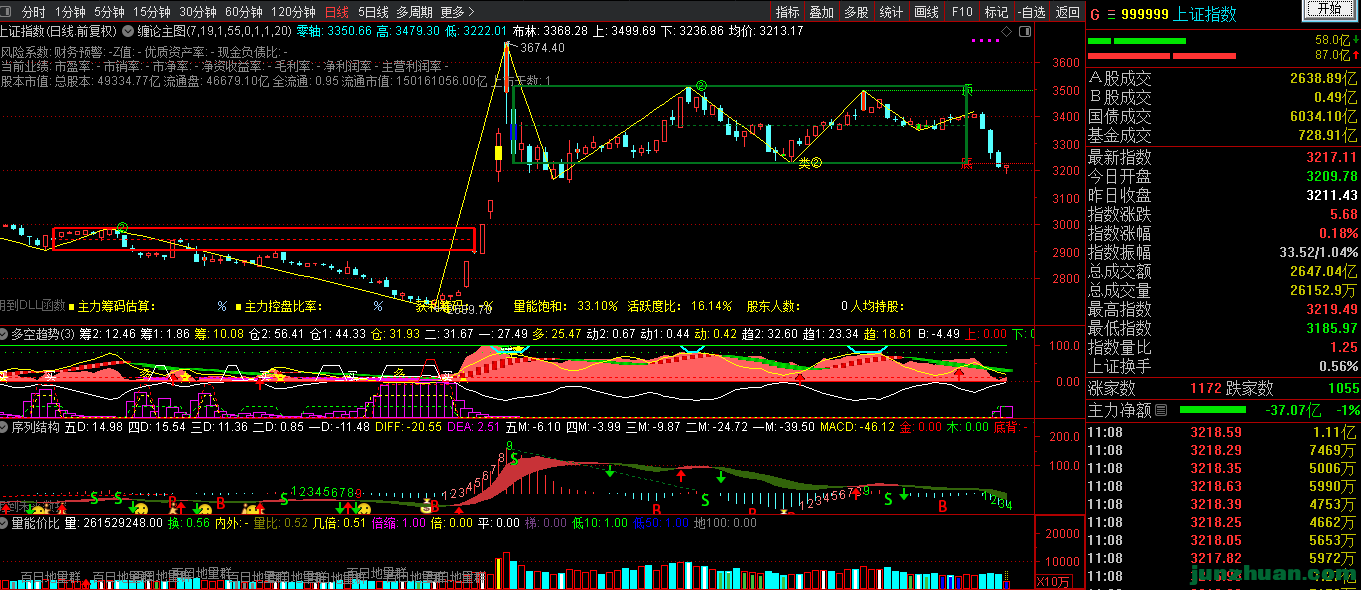Image resolution: width=1361 pixels, height=590 pixels.
Task: Switch to 分时 chart period
Action: pyautogui.click(x=33, y=12)
